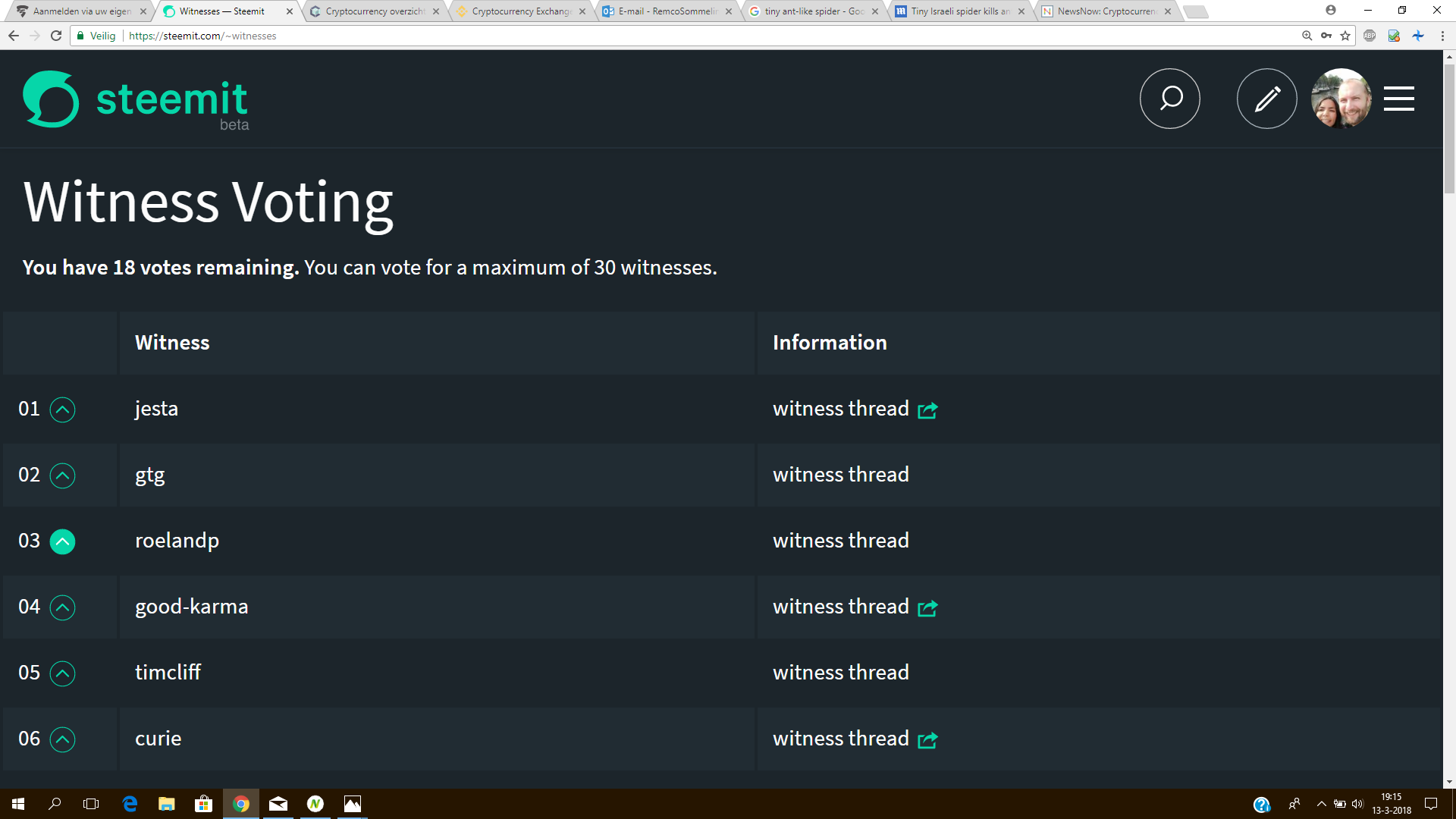Bookmark page with star icon
Image resolution: width=1456 pixels, height=819 pixels.
[1345, 36]
